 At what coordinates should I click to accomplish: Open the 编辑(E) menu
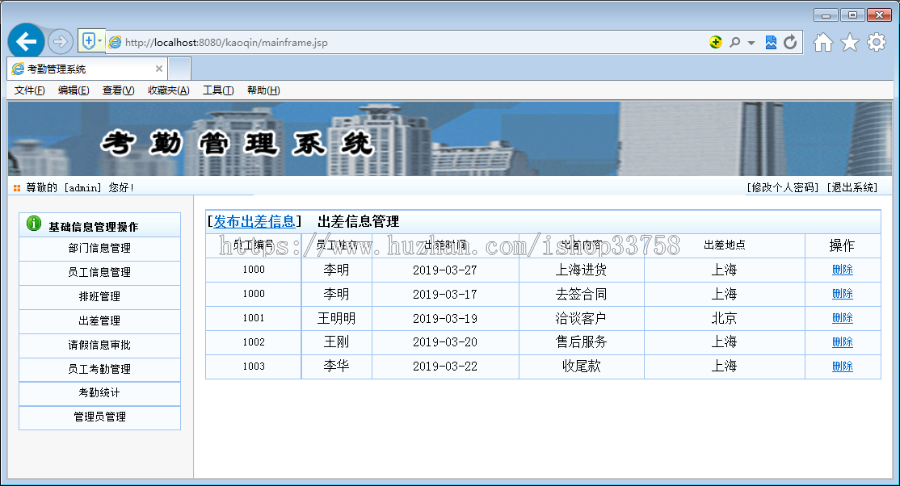[73, 90]
